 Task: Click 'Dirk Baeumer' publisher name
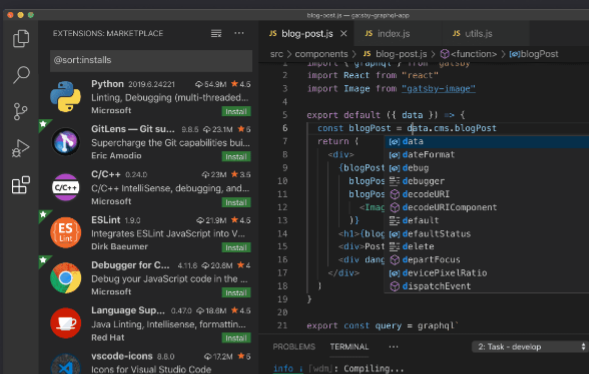[119, 246]
